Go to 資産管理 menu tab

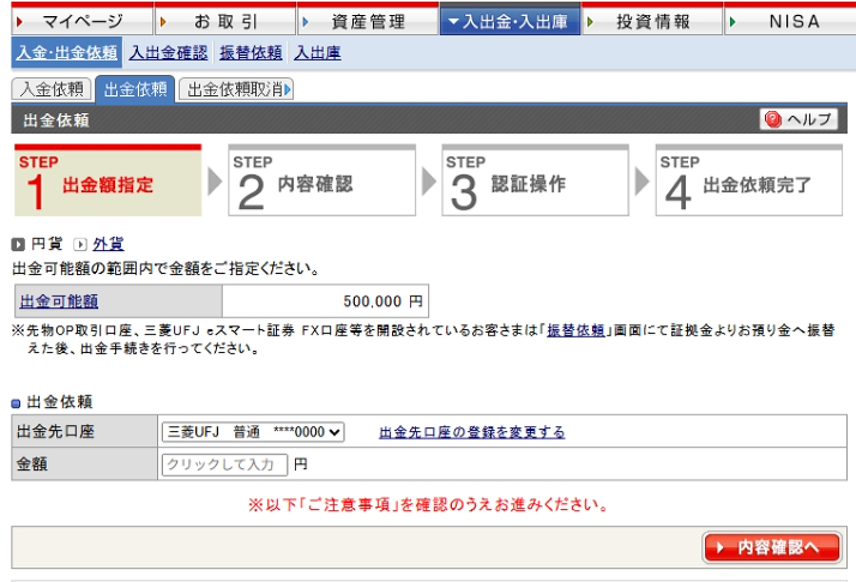tap(367, 21)
